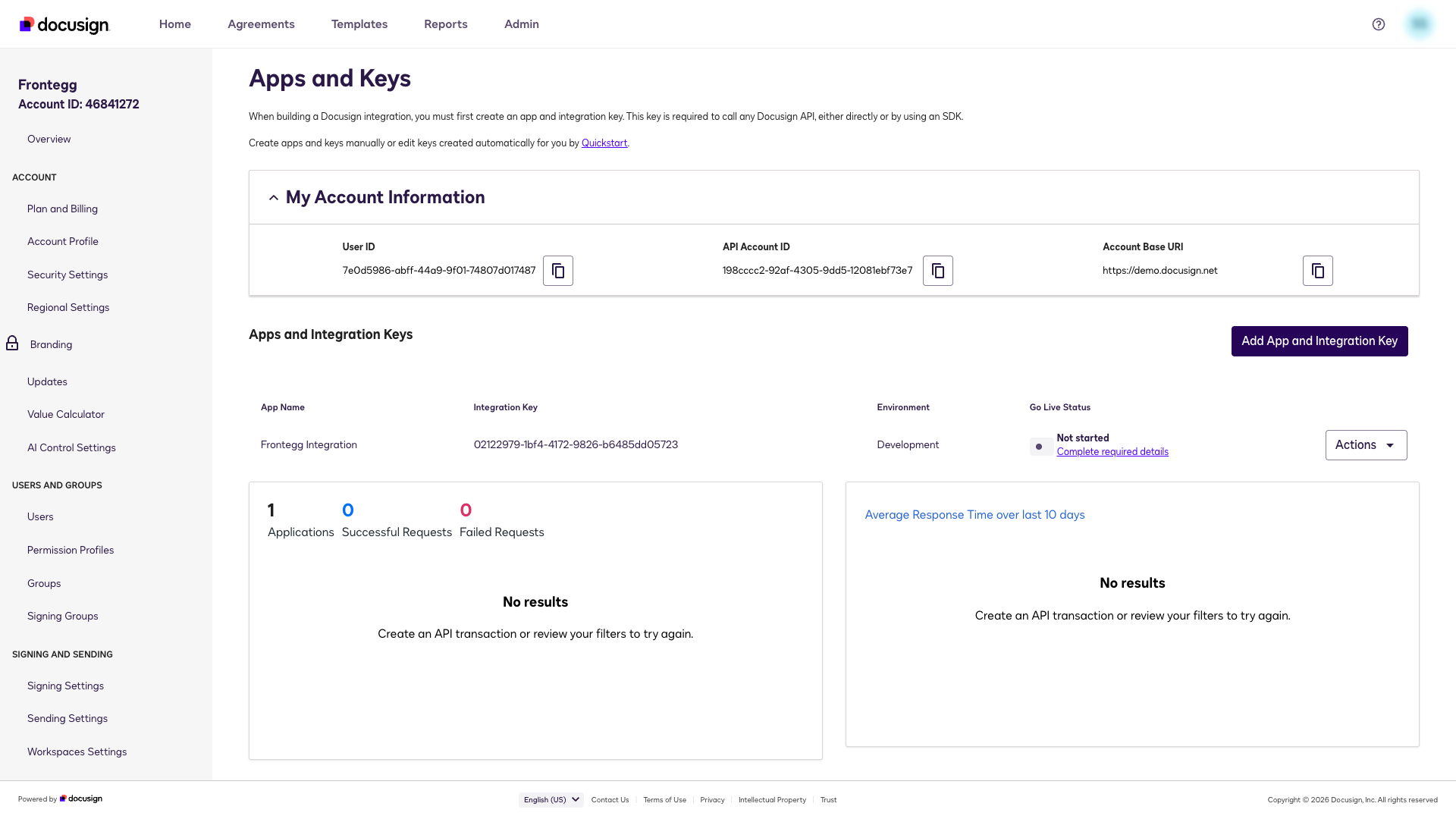1456x819 pixels.
Task: Select Permission Profiles in sidebar
Action: [x=71, y=550]
